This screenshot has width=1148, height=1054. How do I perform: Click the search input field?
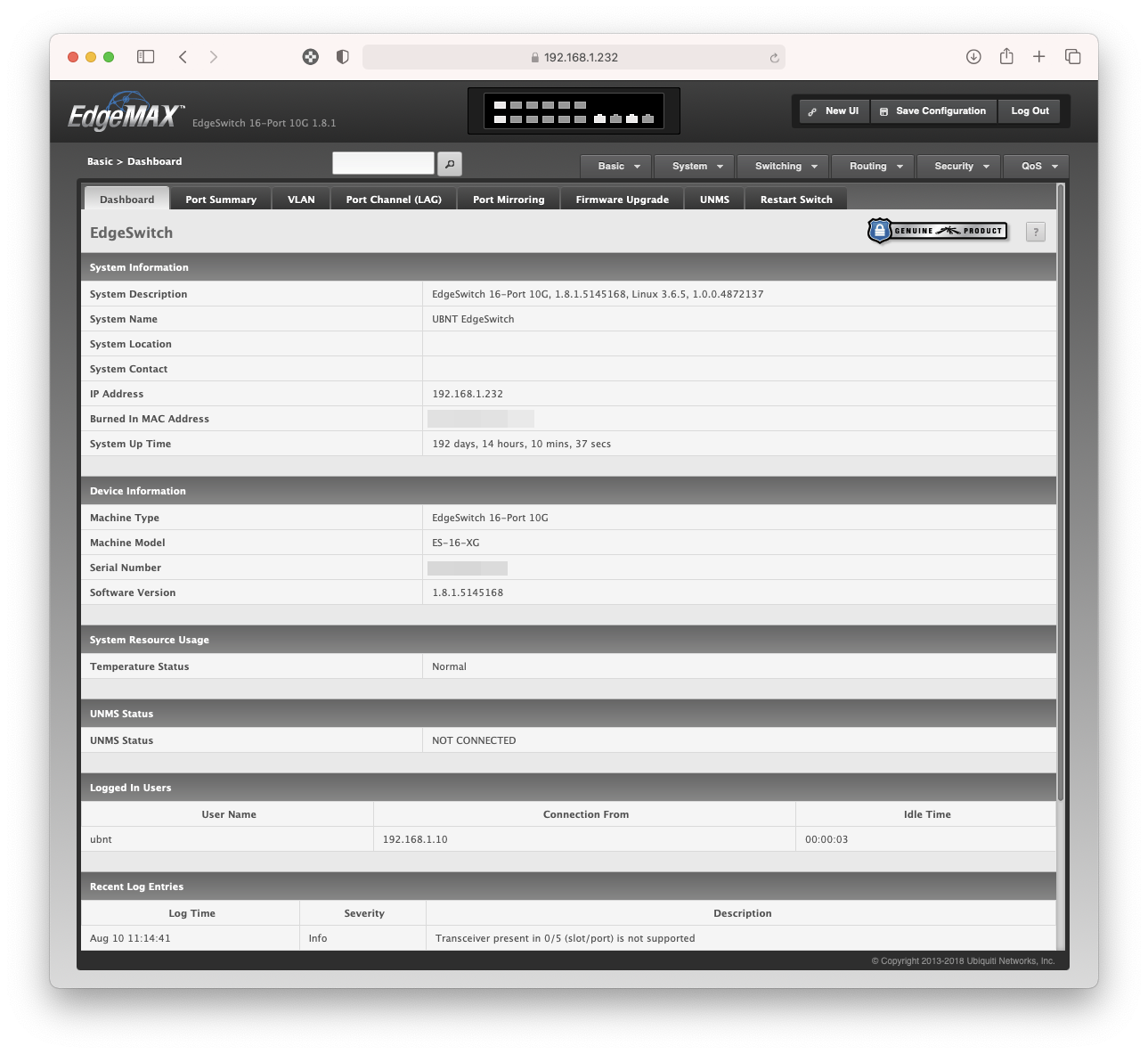tap(383, 163)
